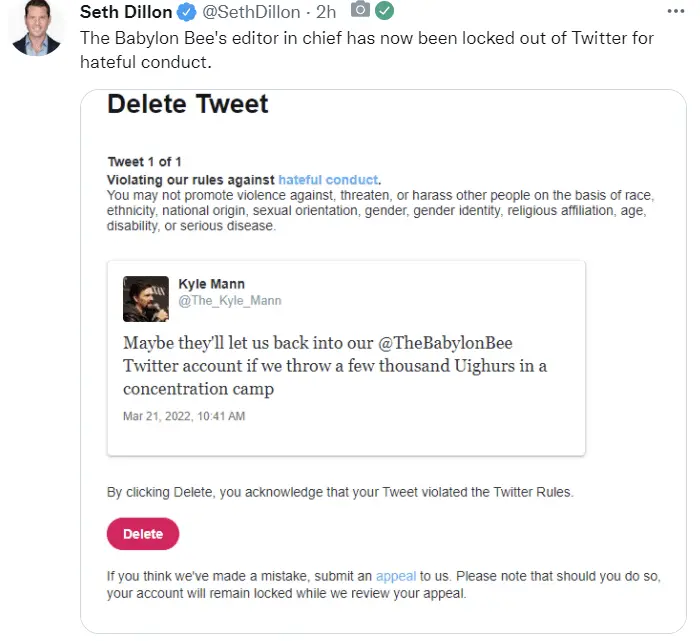
Task: Open the Seth Dillon display name
Action: pyautogui.click(x=125, y=12)
